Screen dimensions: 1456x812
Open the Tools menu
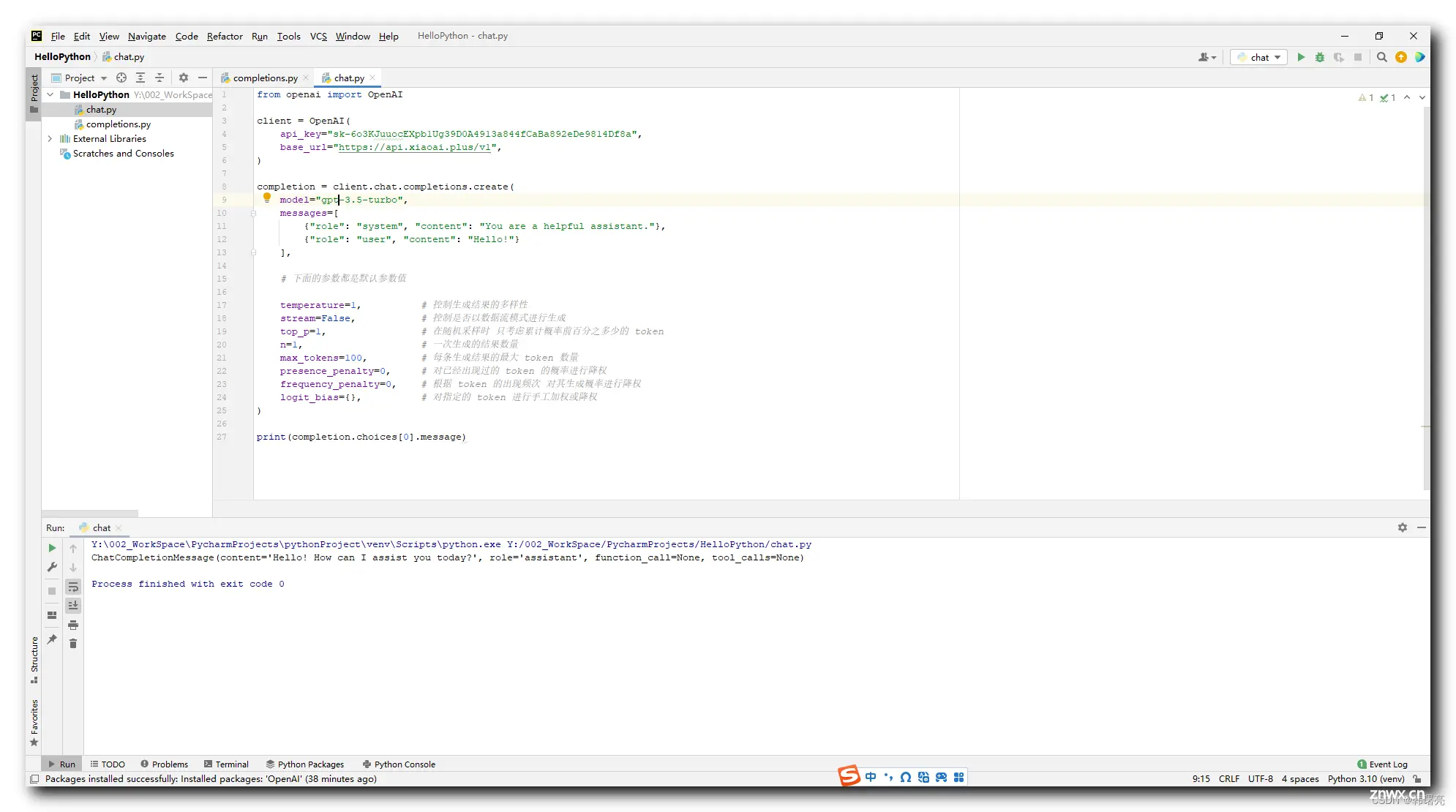tap(288, 36)
